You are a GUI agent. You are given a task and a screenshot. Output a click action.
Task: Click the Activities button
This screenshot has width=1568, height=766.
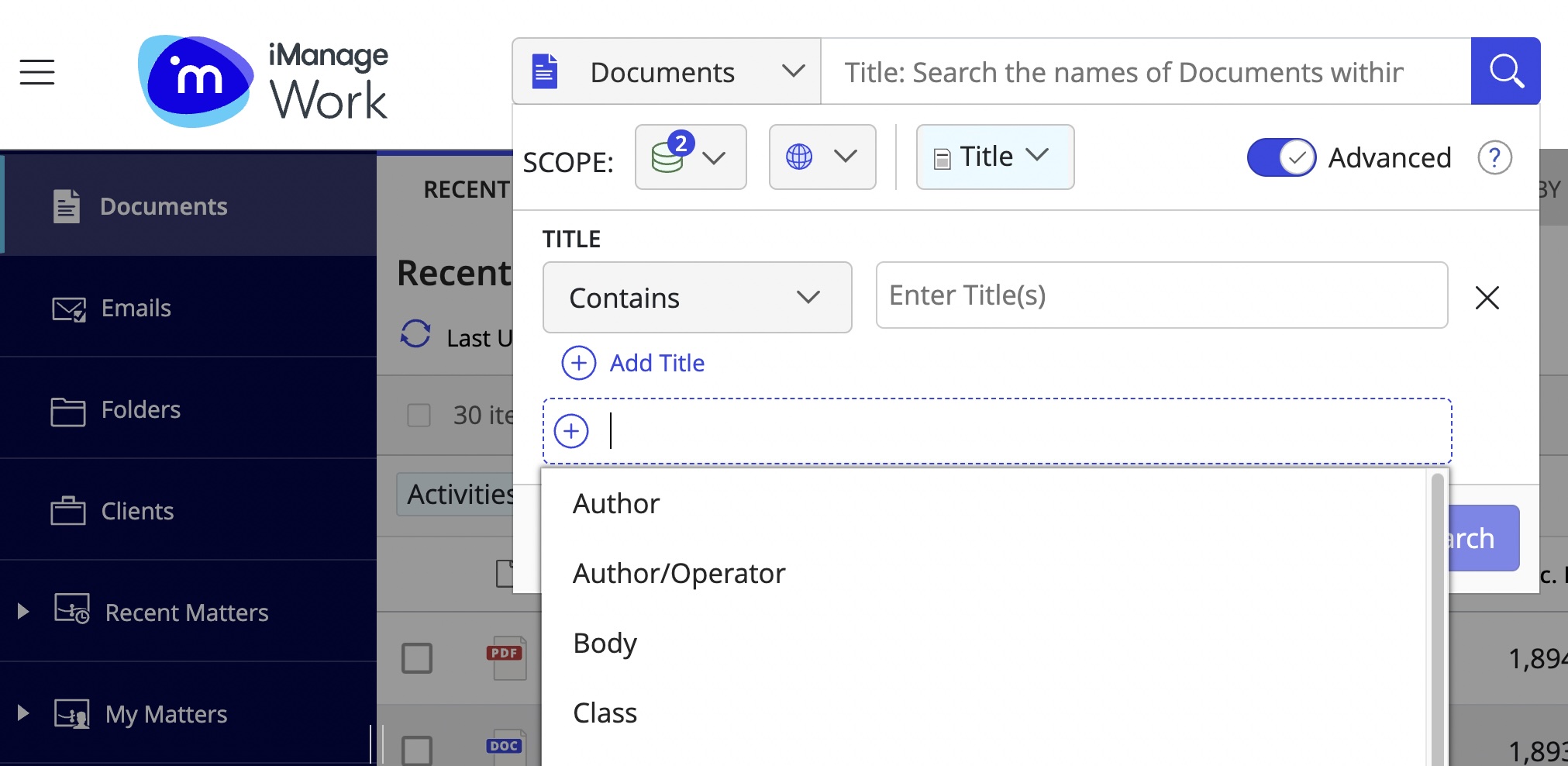(456, 494)
